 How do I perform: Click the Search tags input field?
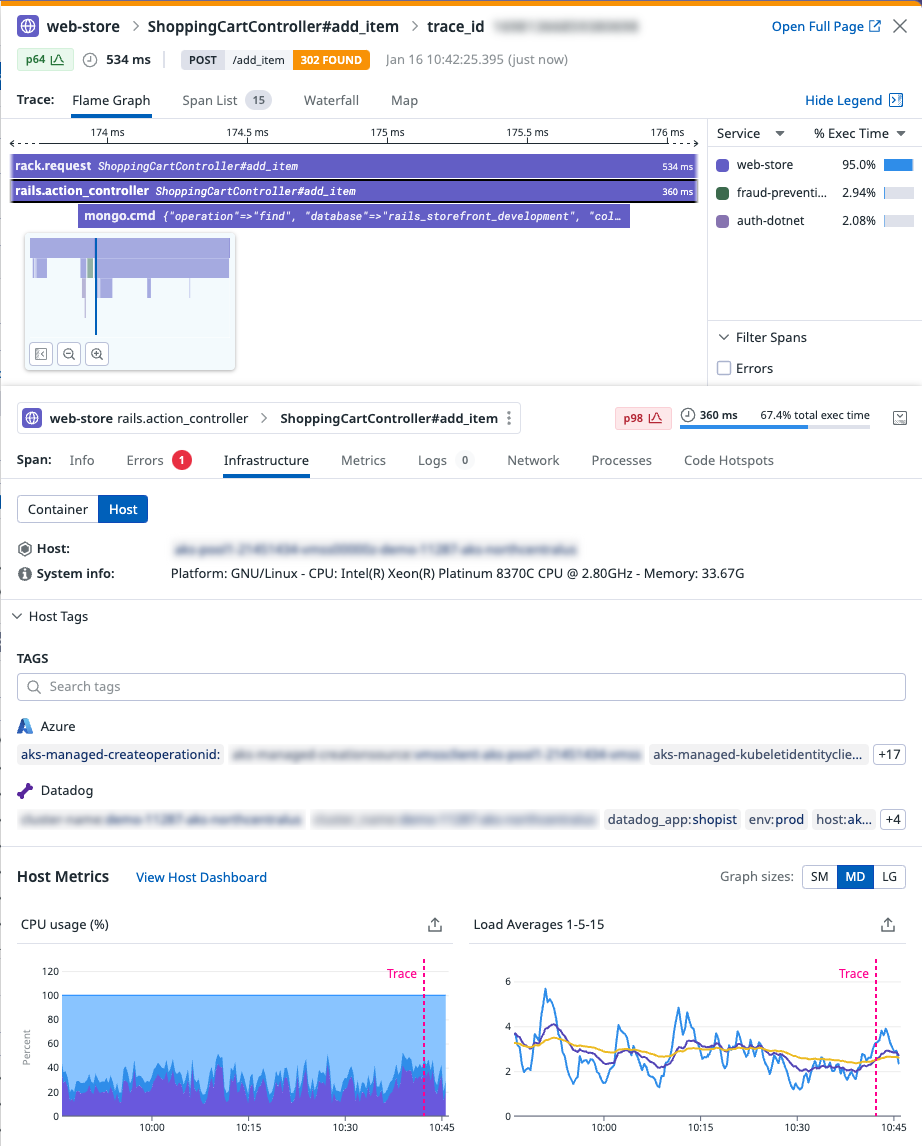tap(461, 687)
